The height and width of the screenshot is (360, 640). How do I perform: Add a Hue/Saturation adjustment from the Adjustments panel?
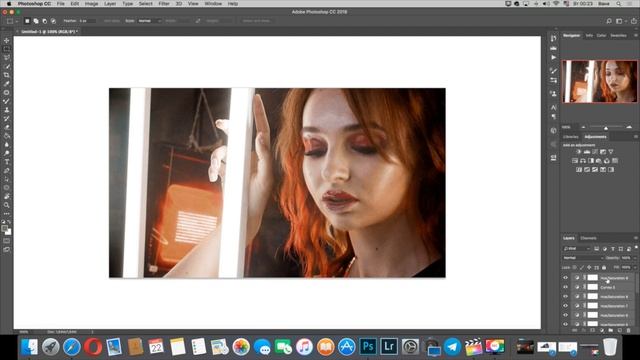click(x=575, y=161)
